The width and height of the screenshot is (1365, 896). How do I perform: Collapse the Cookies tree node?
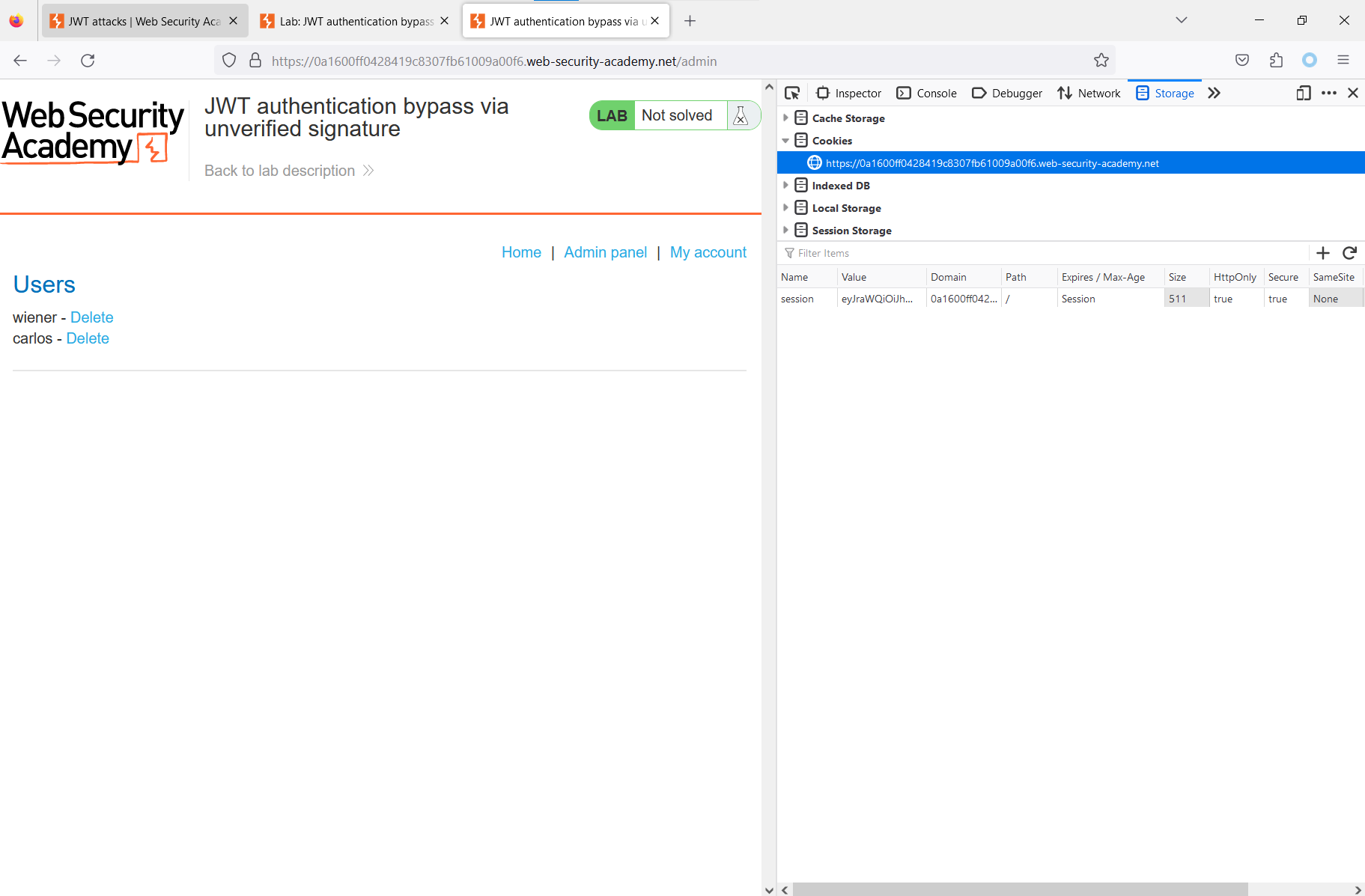[785, 140]
